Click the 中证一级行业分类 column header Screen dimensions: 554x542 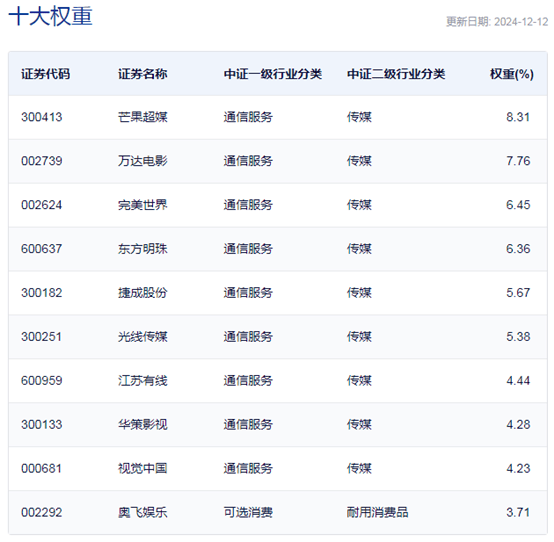(x=273, y=74)
